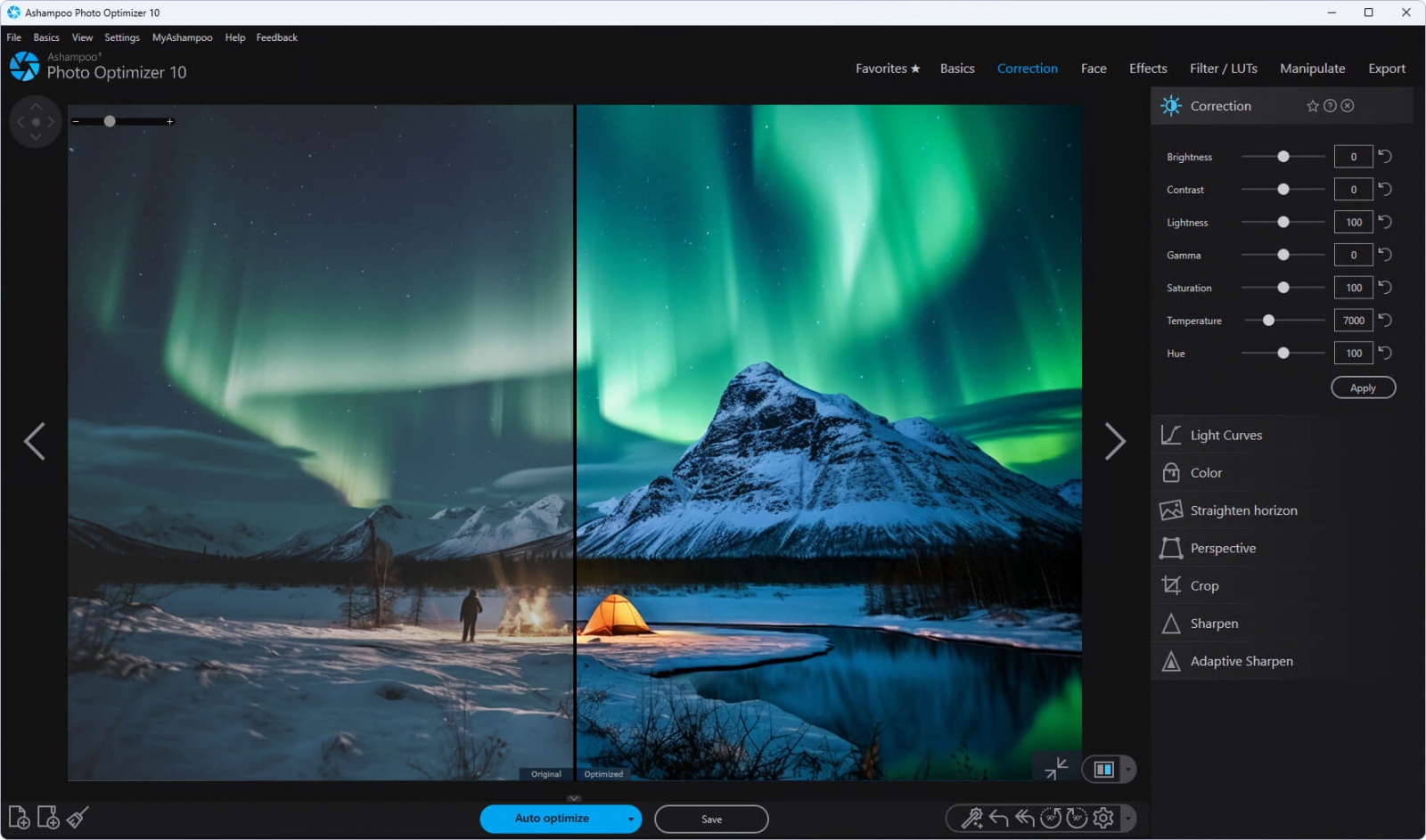Add Correction to favorites with star
The image size is (1426, 840).
tap(1312, 106)
